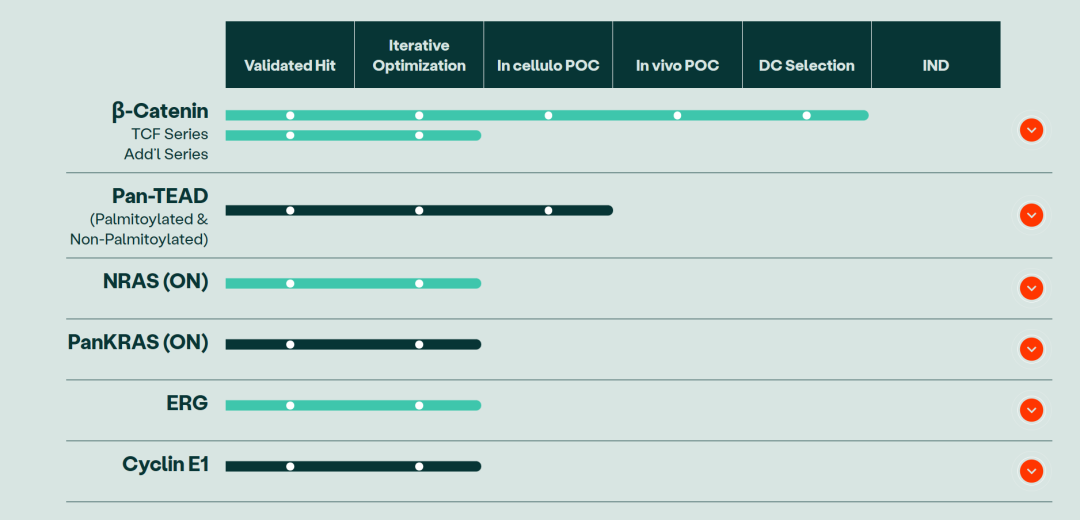Click the In cellulo POC dot on TCF Series bar
1080x520 pixels.
(x=548, y=115)
